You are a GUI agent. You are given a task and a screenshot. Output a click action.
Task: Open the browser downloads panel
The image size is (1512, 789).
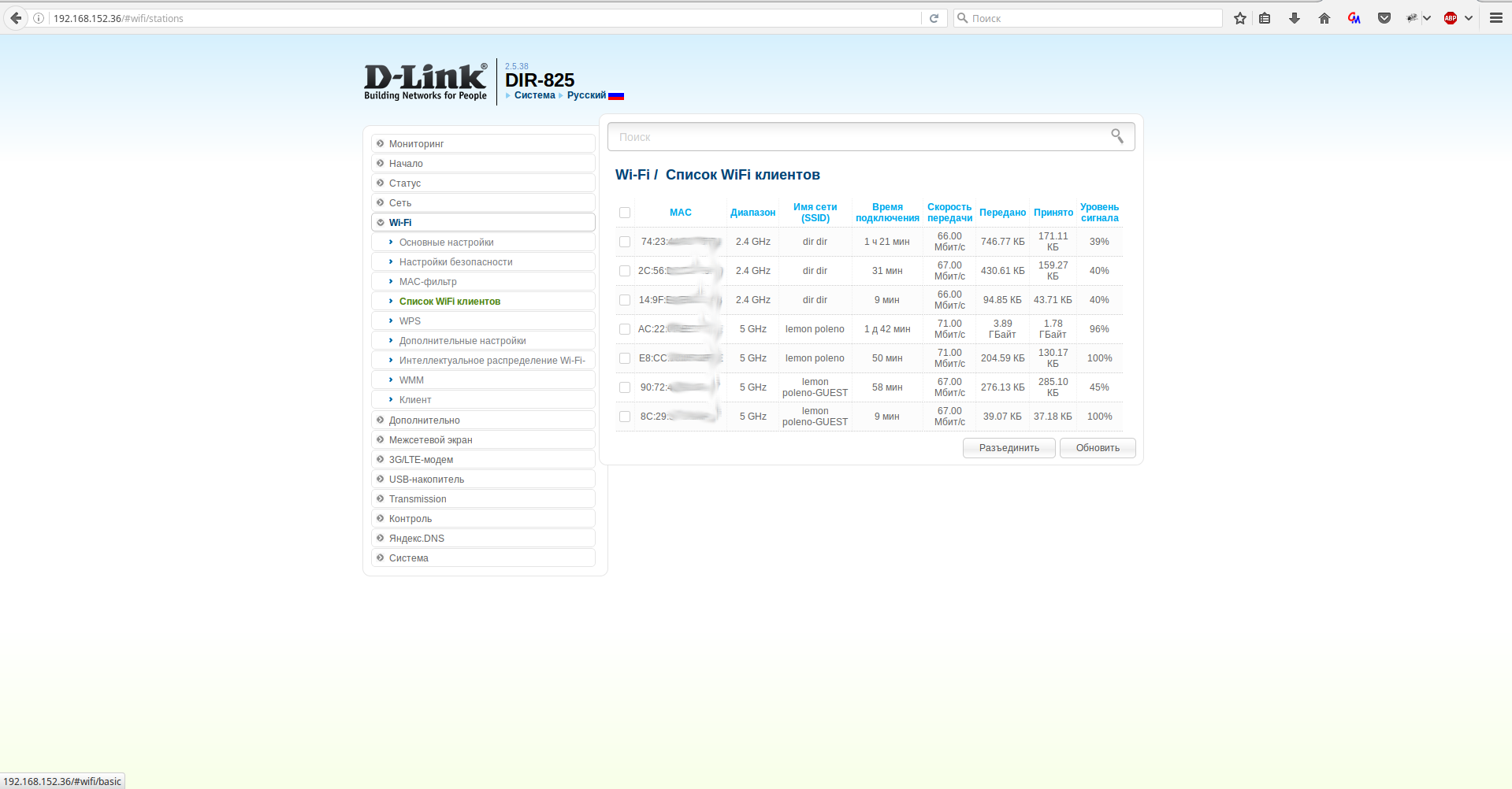(1295, 18)
